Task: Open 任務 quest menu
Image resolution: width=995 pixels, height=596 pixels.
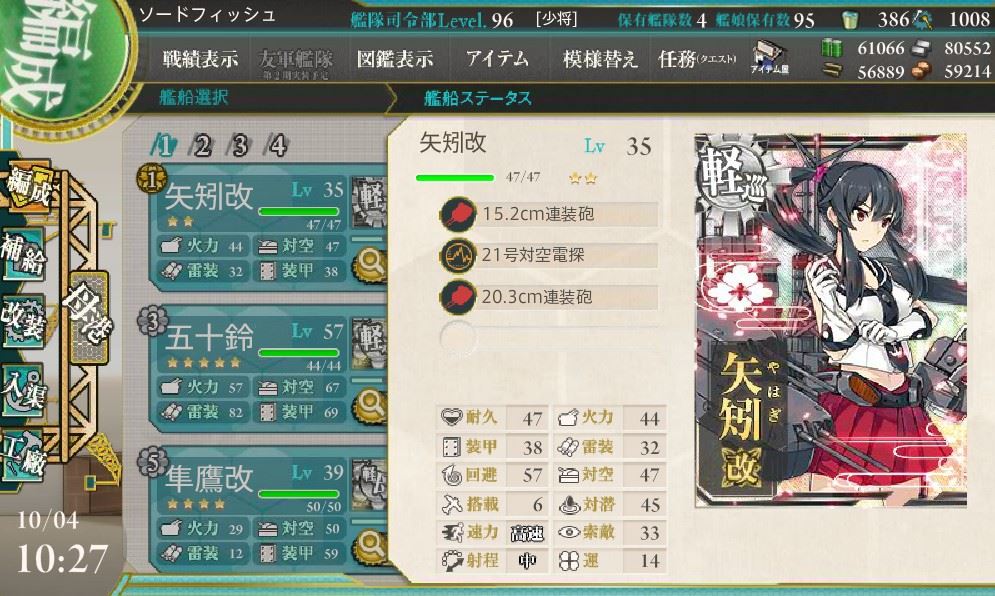Action: click(697, 59)
